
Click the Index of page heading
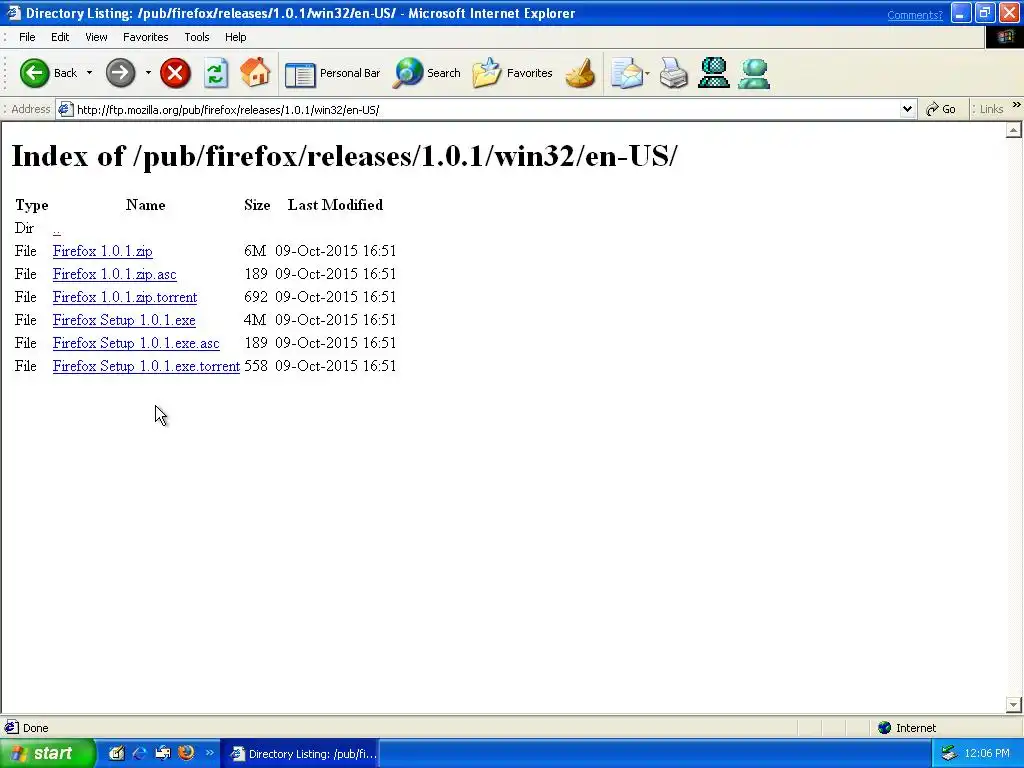coord(345,157)
